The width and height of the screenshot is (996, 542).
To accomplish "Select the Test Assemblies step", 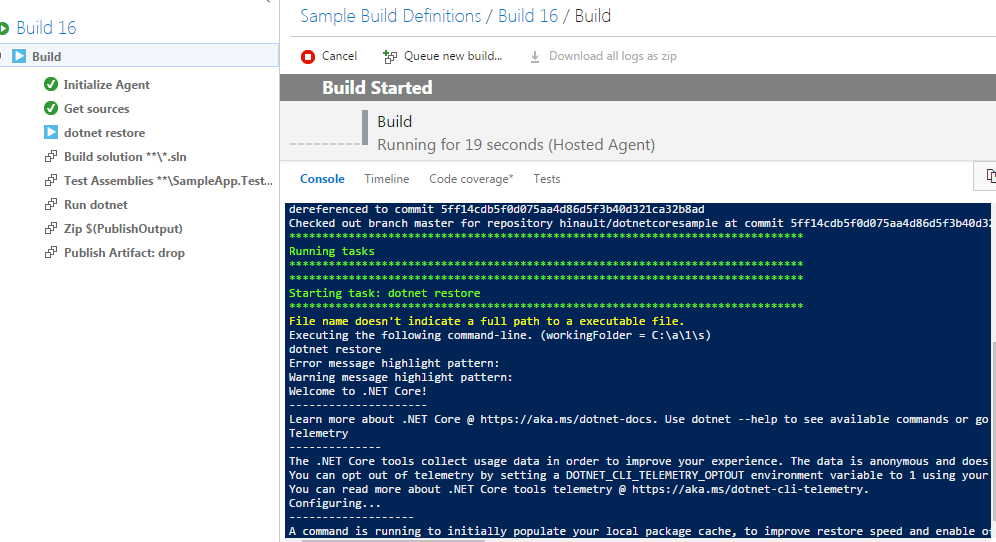I will pyautogui.click(x=168, y=181).
